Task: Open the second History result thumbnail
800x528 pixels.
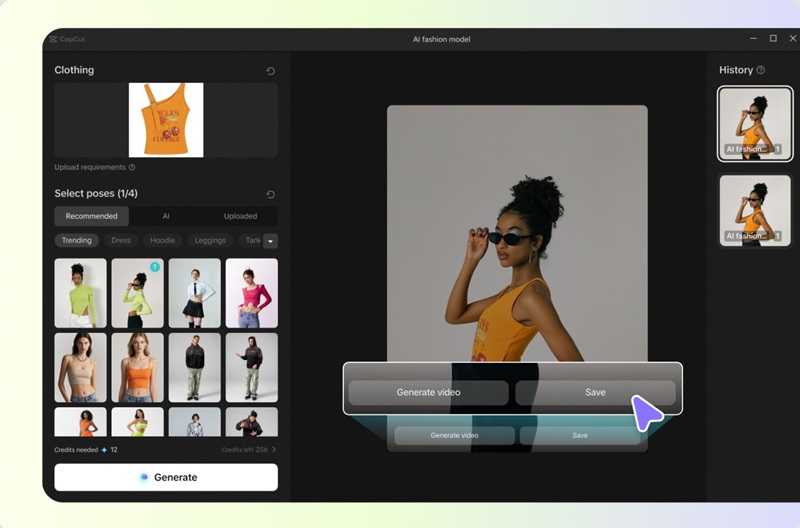Action: click(x=755, y=211)
